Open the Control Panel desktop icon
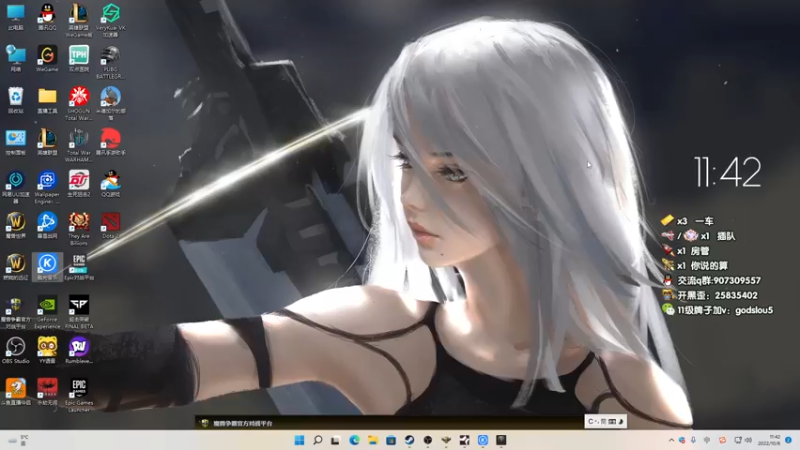Viewport: 800px width, 450px height. tap(16, 142)
